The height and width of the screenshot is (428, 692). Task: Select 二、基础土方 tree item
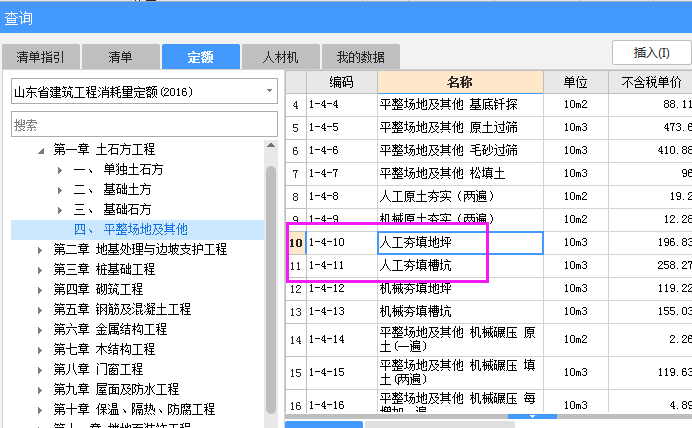(x=113, y=189)
